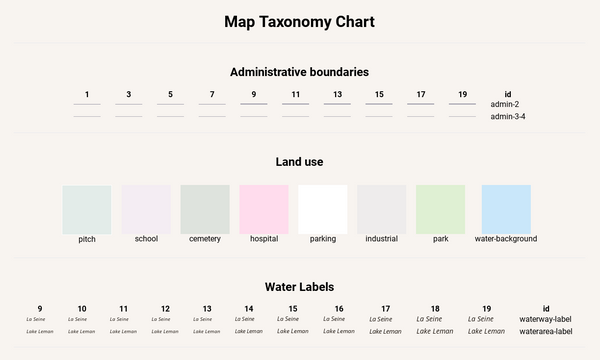
Task: Click Lake Leman sample under zoom 19
Action: [486, 331]
